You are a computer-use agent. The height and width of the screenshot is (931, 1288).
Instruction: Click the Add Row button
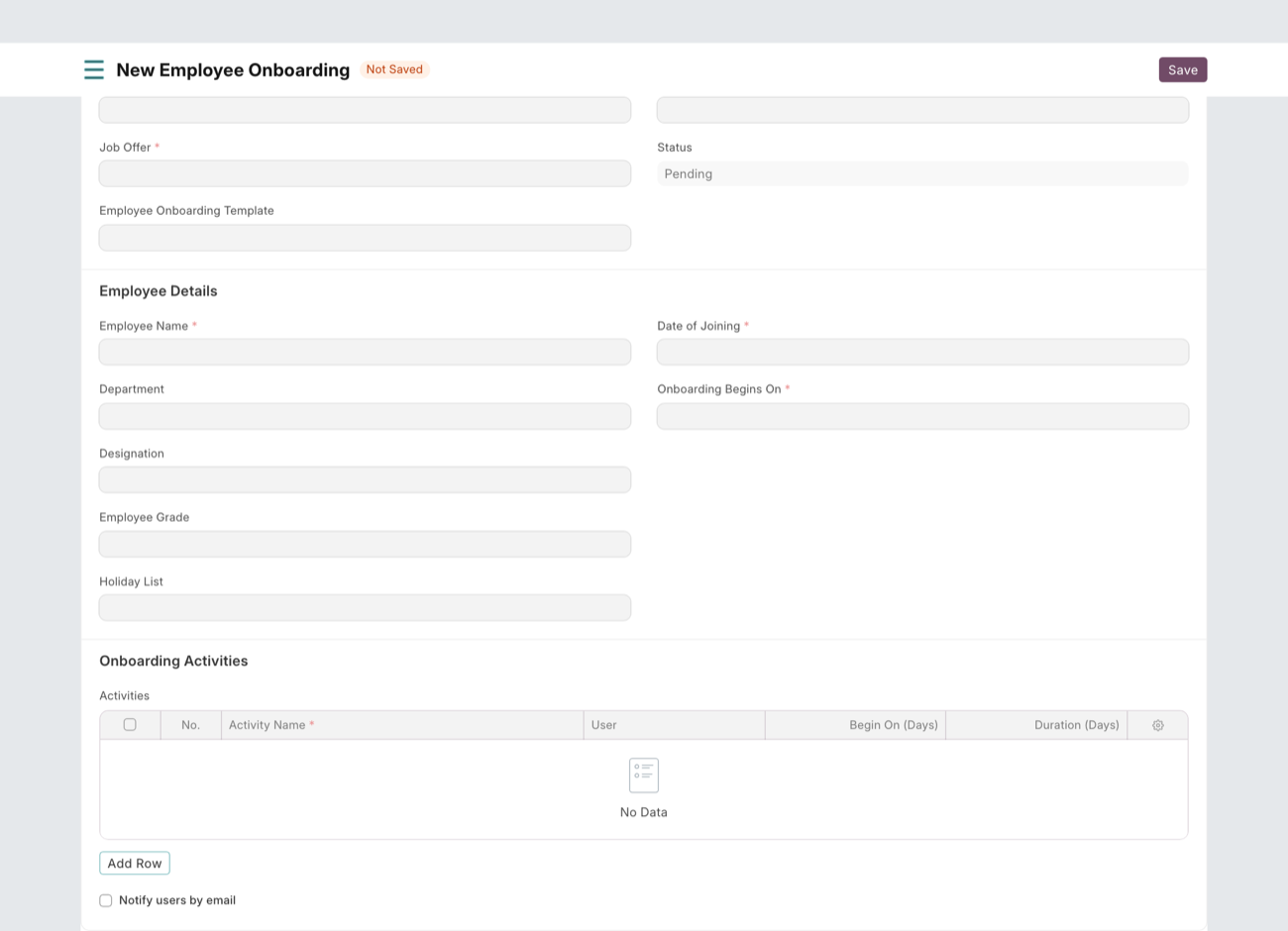click(x=135, y=863)
